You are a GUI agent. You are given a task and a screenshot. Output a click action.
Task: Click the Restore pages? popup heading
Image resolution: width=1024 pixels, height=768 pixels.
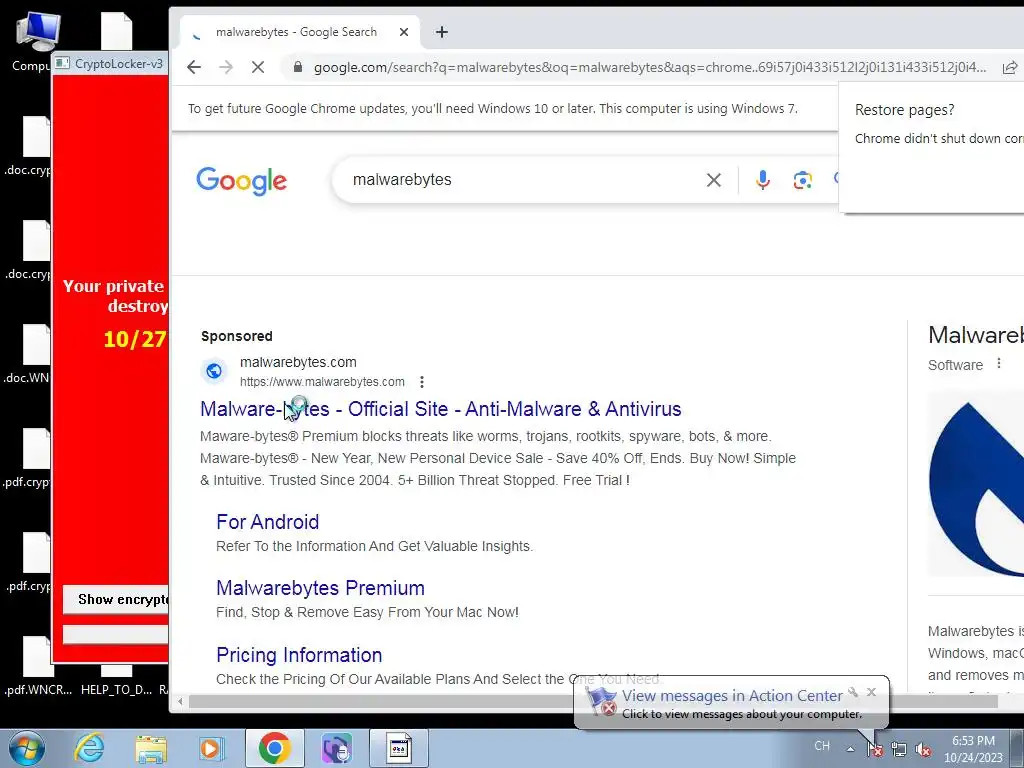pyautogui.click(x=904, y=110)
